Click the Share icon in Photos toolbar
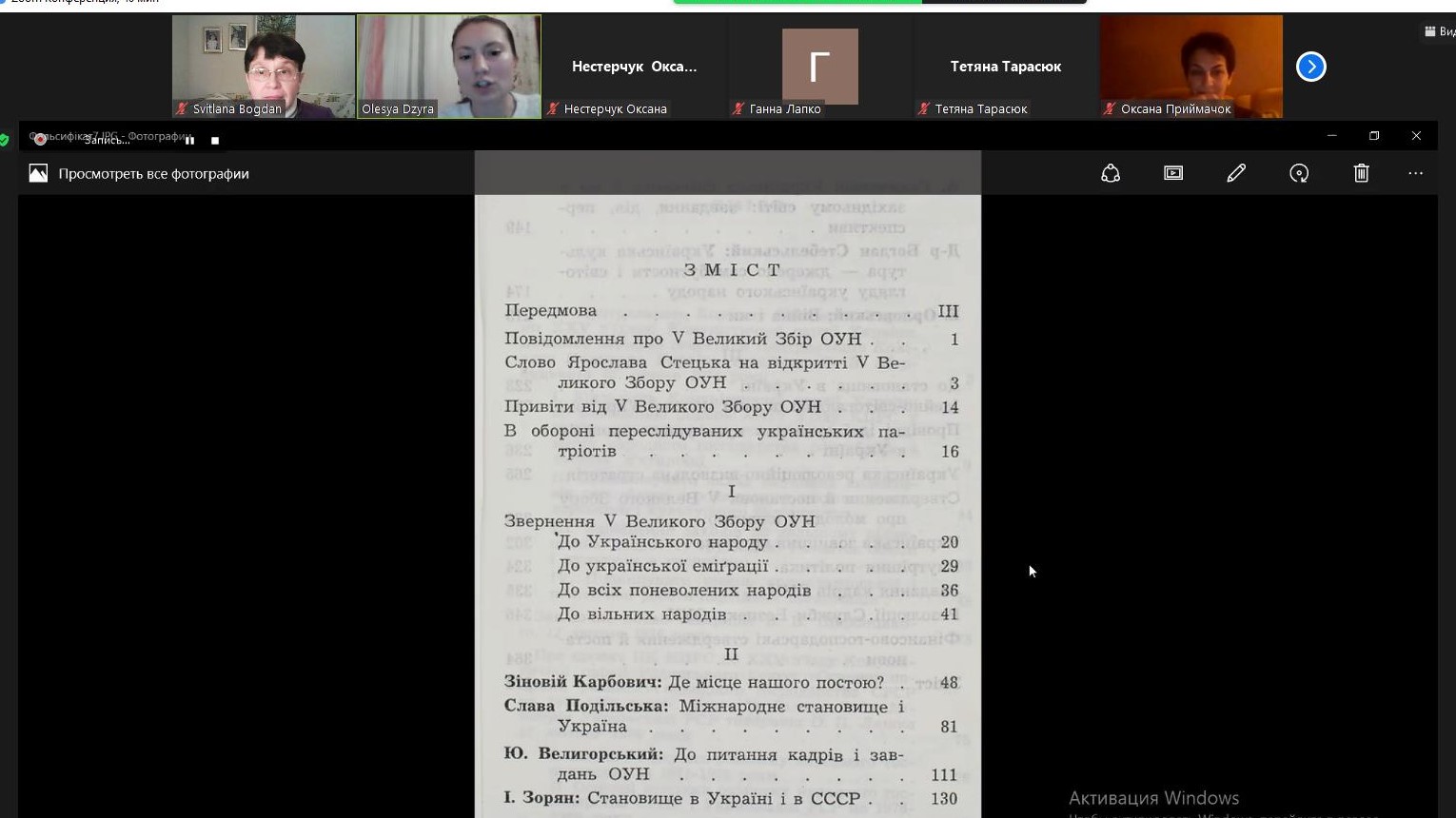1456x818 pixels. tap(1111, 173)
